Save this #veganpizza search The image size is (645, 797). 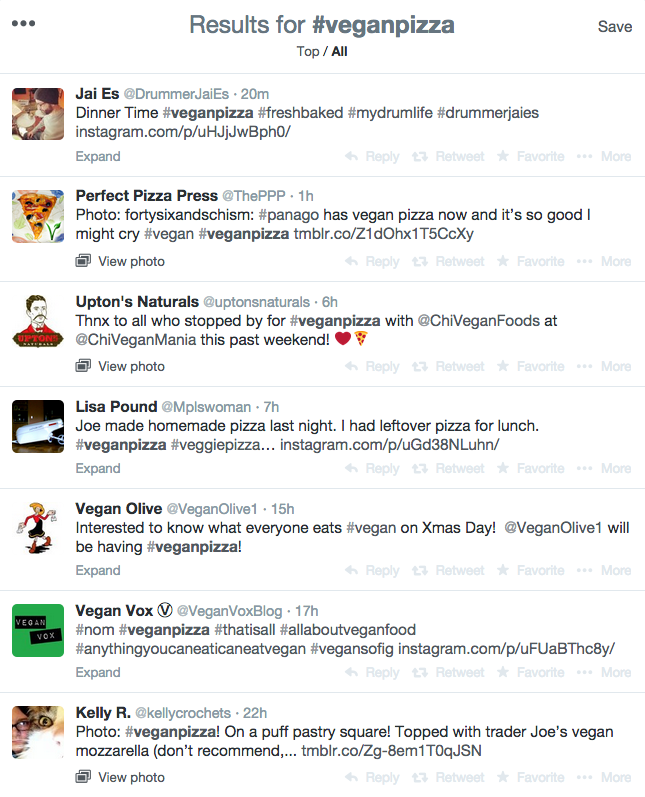(x=615, y=26)
